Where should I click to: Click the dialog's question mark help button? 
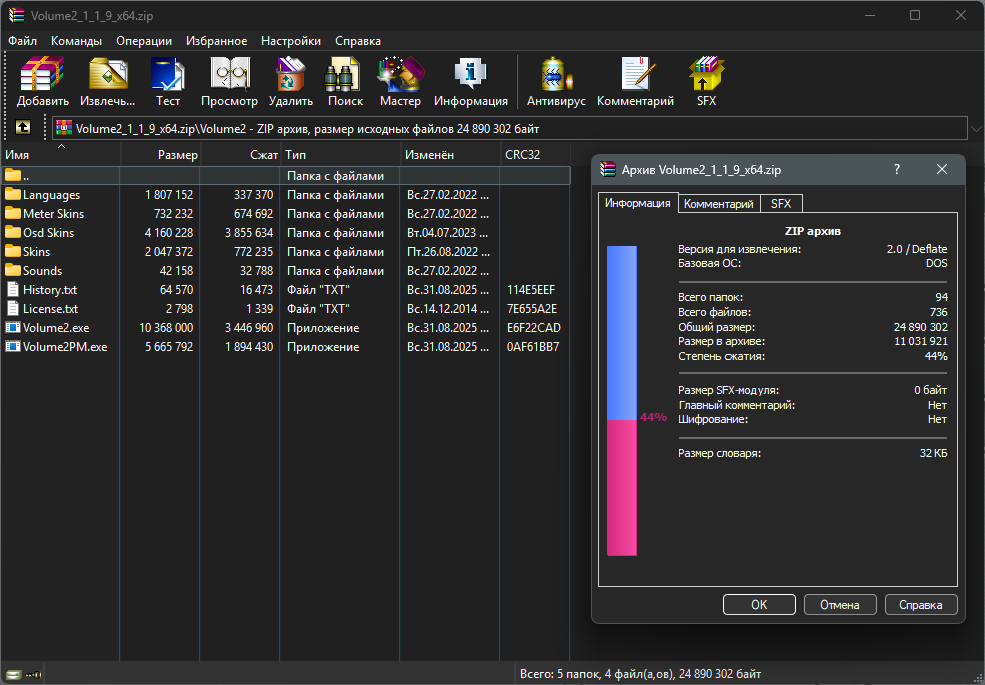(x=897, y=169)
